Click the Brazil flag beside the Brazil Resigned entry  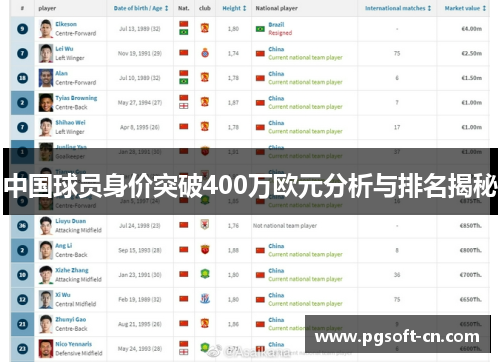tap(260, 29)
